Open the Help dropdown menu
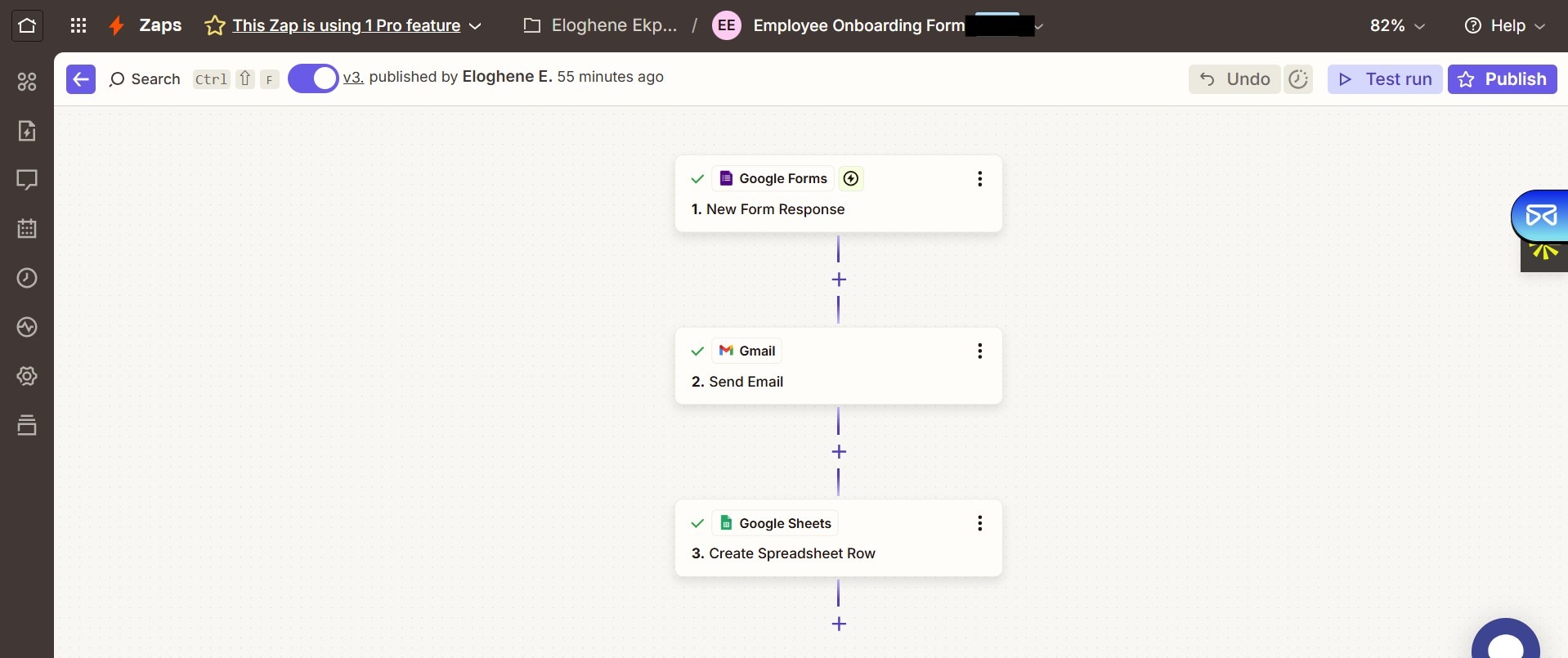Image resolution: width=1568 pixels, height=658 pixels. [1504, 25]
